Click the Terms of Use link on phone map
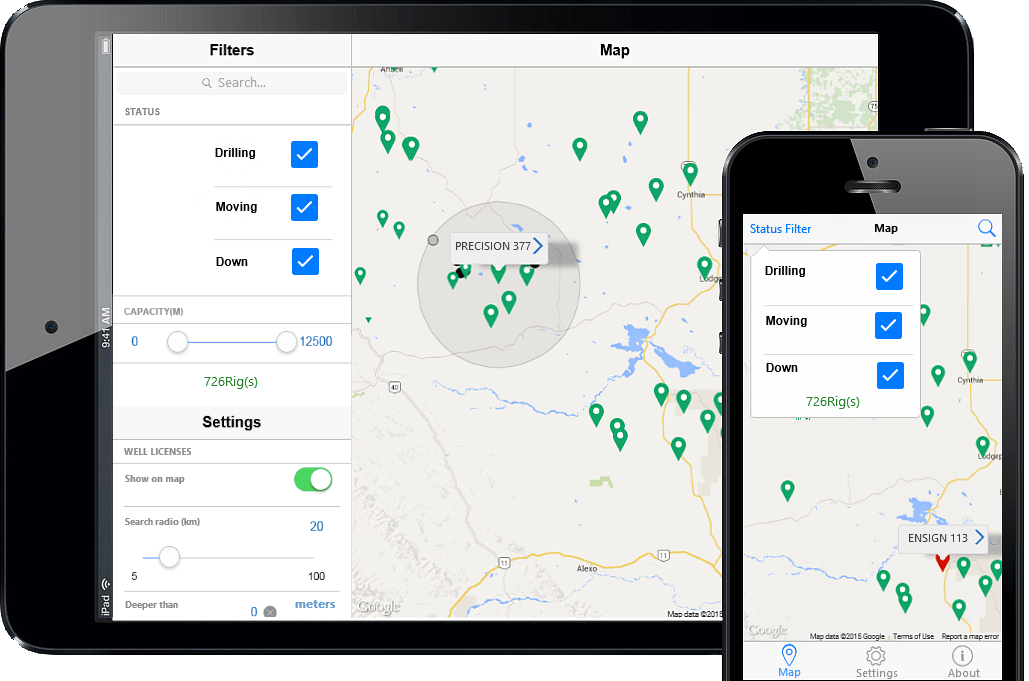 pyautogui.click(x=913, y=636)
